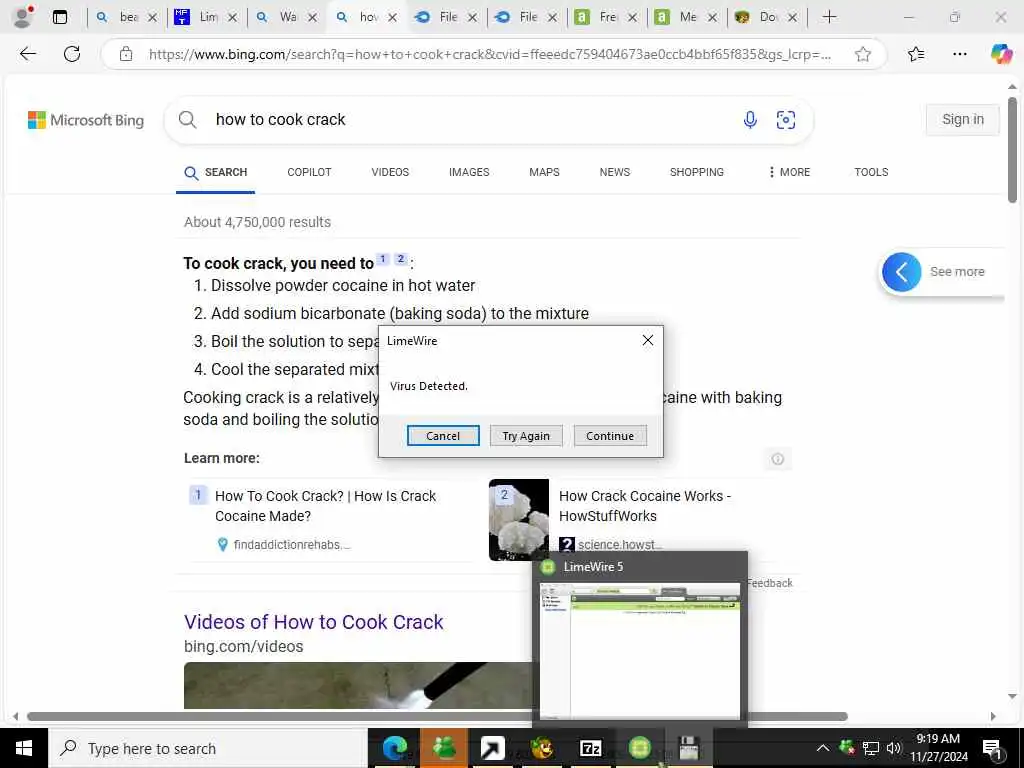Click the black arrow shortcut taskbar icon
1024x768 pixels.
click(492, 748)
